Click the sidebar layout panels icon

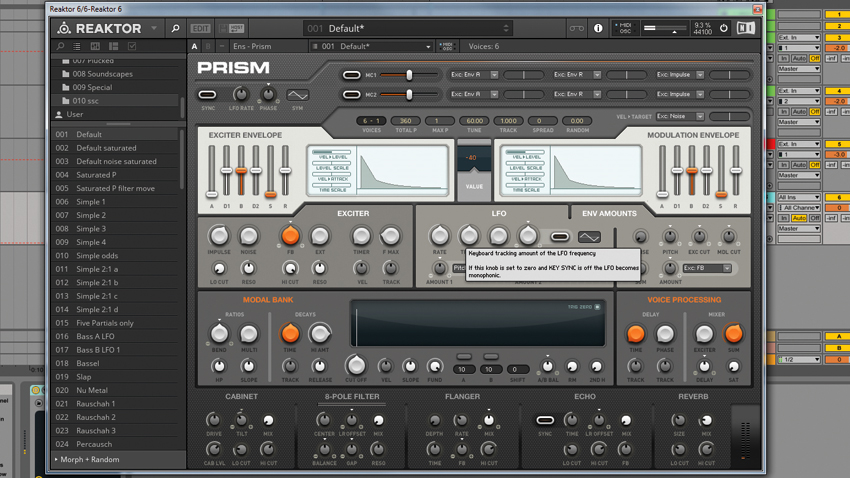tap(113, 47)
